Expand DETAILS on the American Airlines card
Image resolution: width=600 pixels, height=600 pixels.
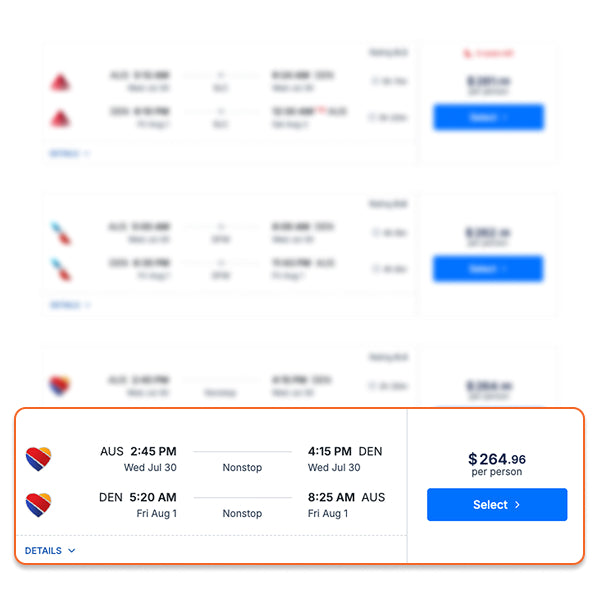point(70,305)
